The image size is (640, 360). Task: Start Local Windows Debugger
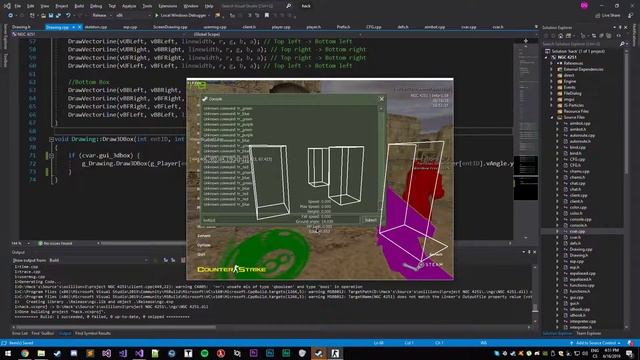tap(180, 16)
